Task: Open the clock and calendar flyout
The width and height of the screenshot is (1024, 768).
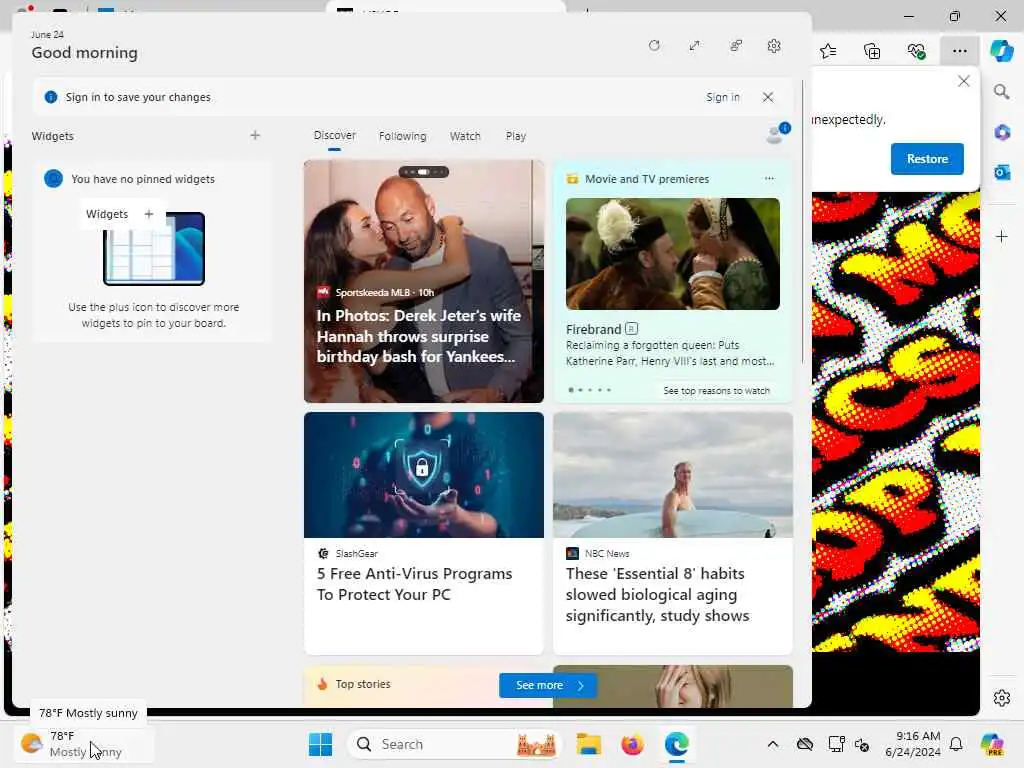Action: [x=912, y=744]
